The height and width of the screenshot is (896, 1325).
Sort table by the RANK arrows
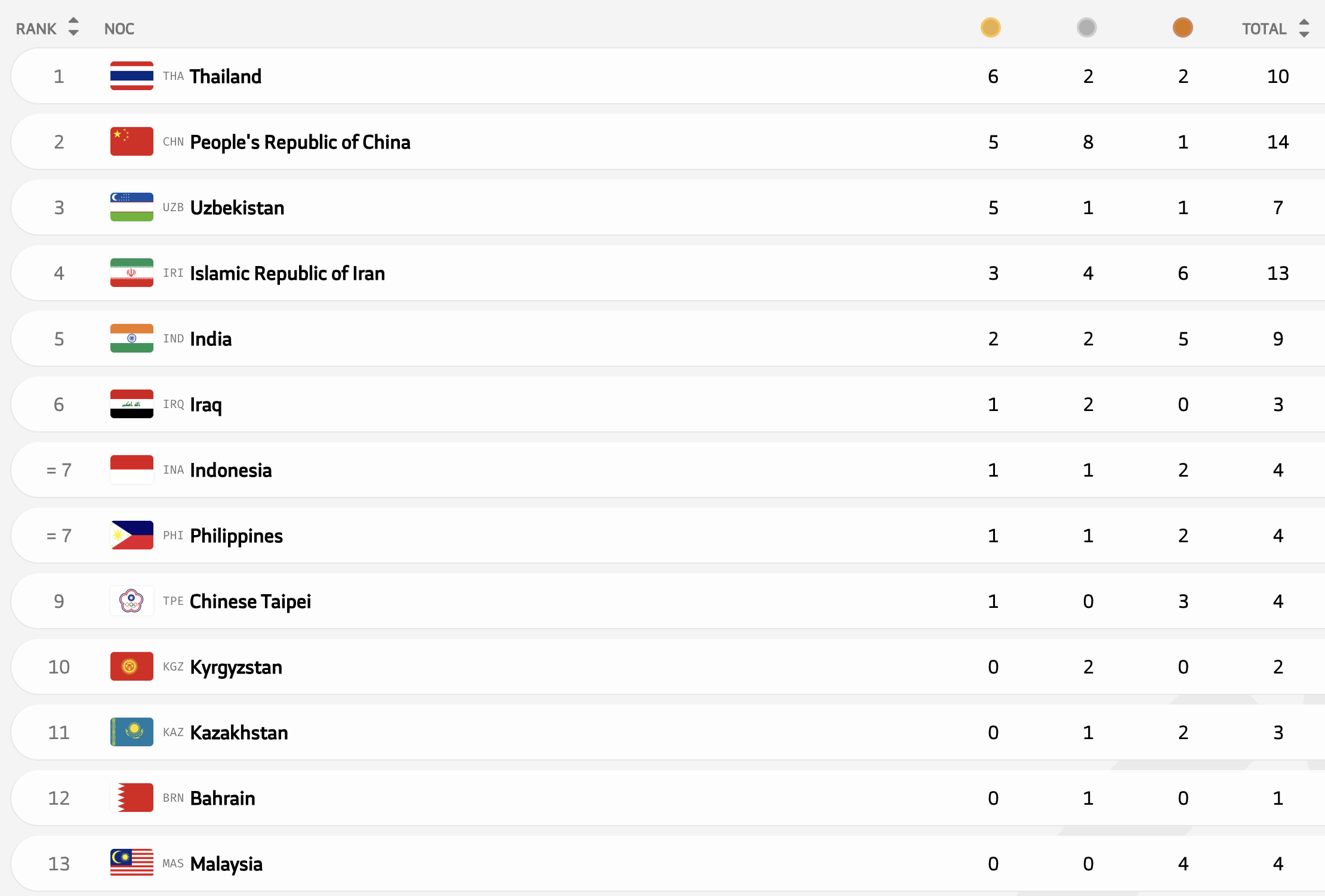point(73,27)
